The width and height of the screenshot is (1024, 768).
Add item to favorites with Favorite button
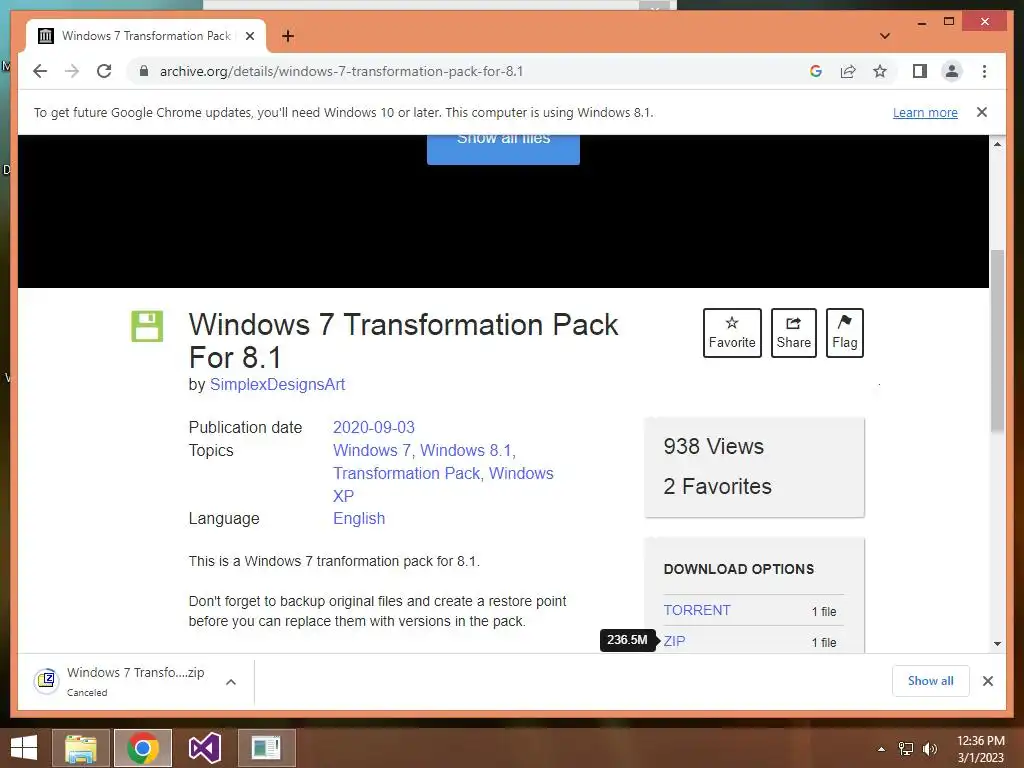tap(732, 333)
